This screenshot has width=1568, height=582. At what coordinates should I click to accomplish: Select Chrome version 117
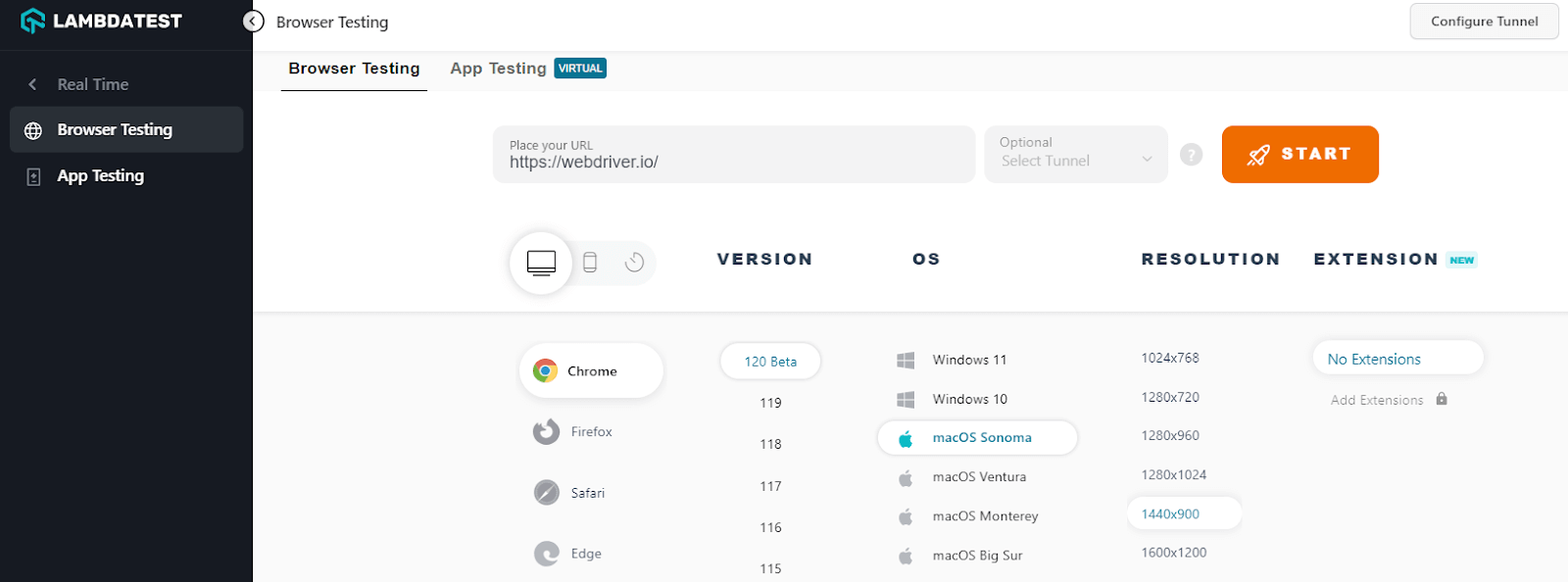point(770,486)
